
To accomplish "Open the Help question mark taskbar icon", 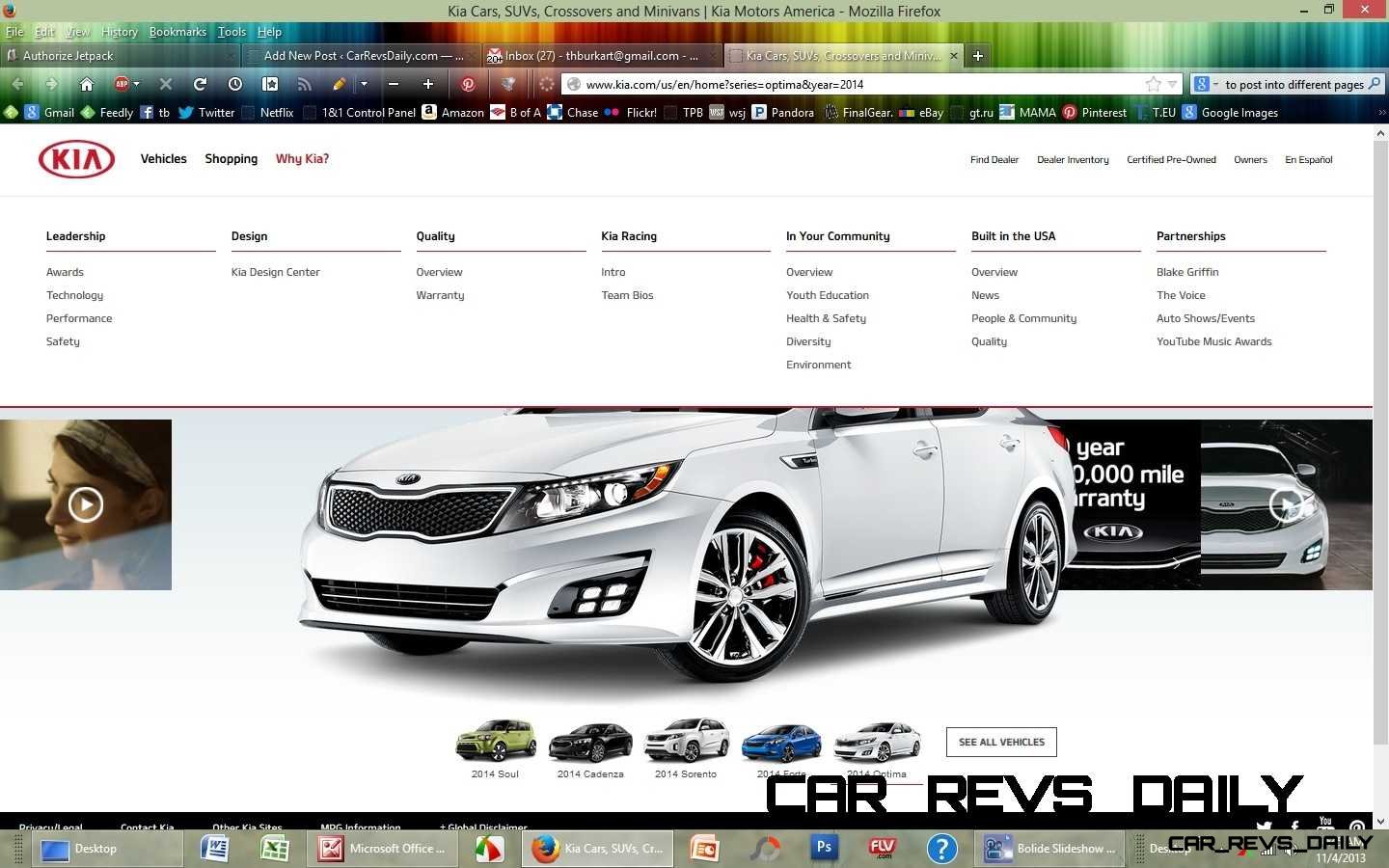I will click(x=942, y=848).
